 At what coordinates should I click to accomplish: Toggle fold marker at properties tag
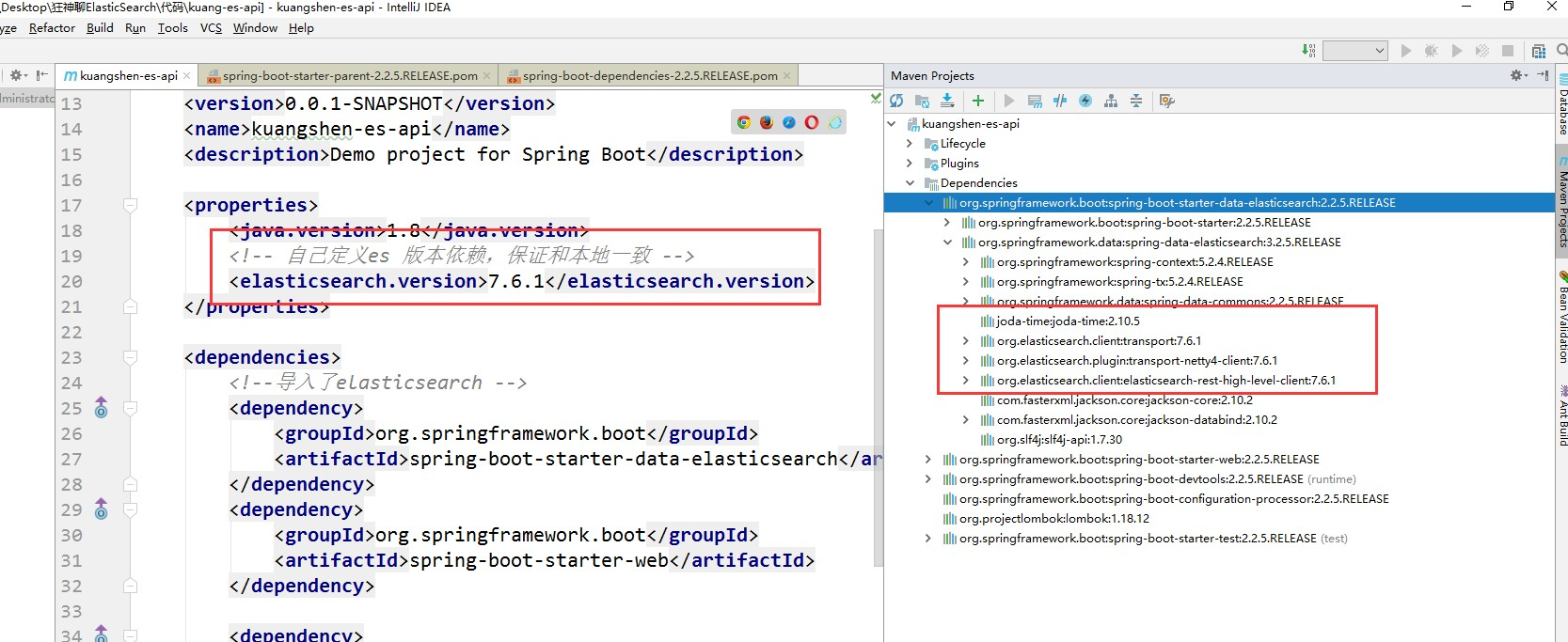131,205
